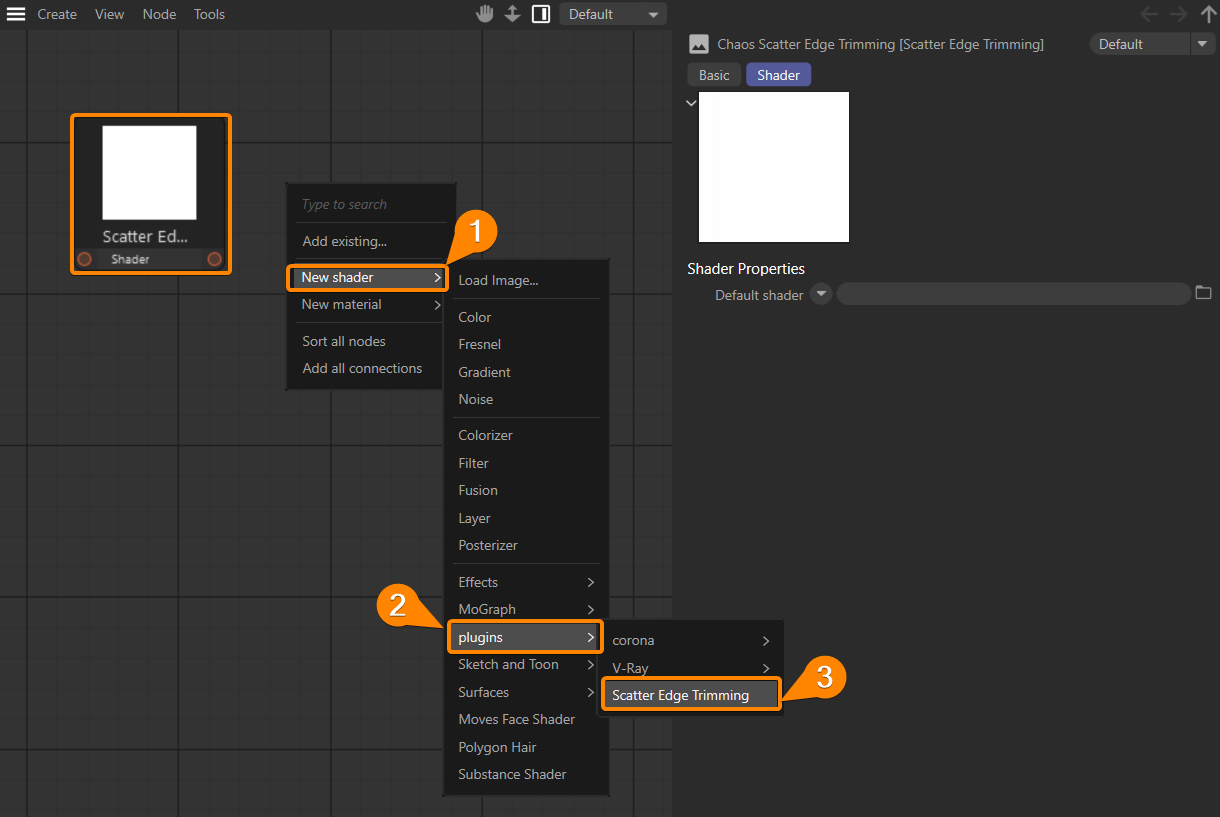Select Scatter Edge Trimming from plugins submenu

[689, 695]
